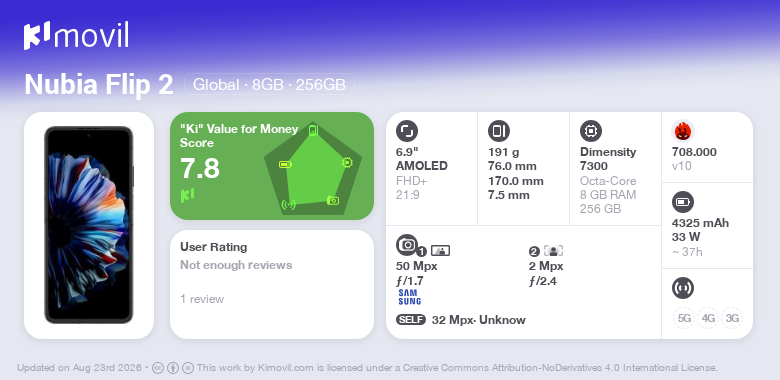Click the AnTuTu benchmark flame icon
This screenshot has height=380, width=780.
(x=683, y=131)
